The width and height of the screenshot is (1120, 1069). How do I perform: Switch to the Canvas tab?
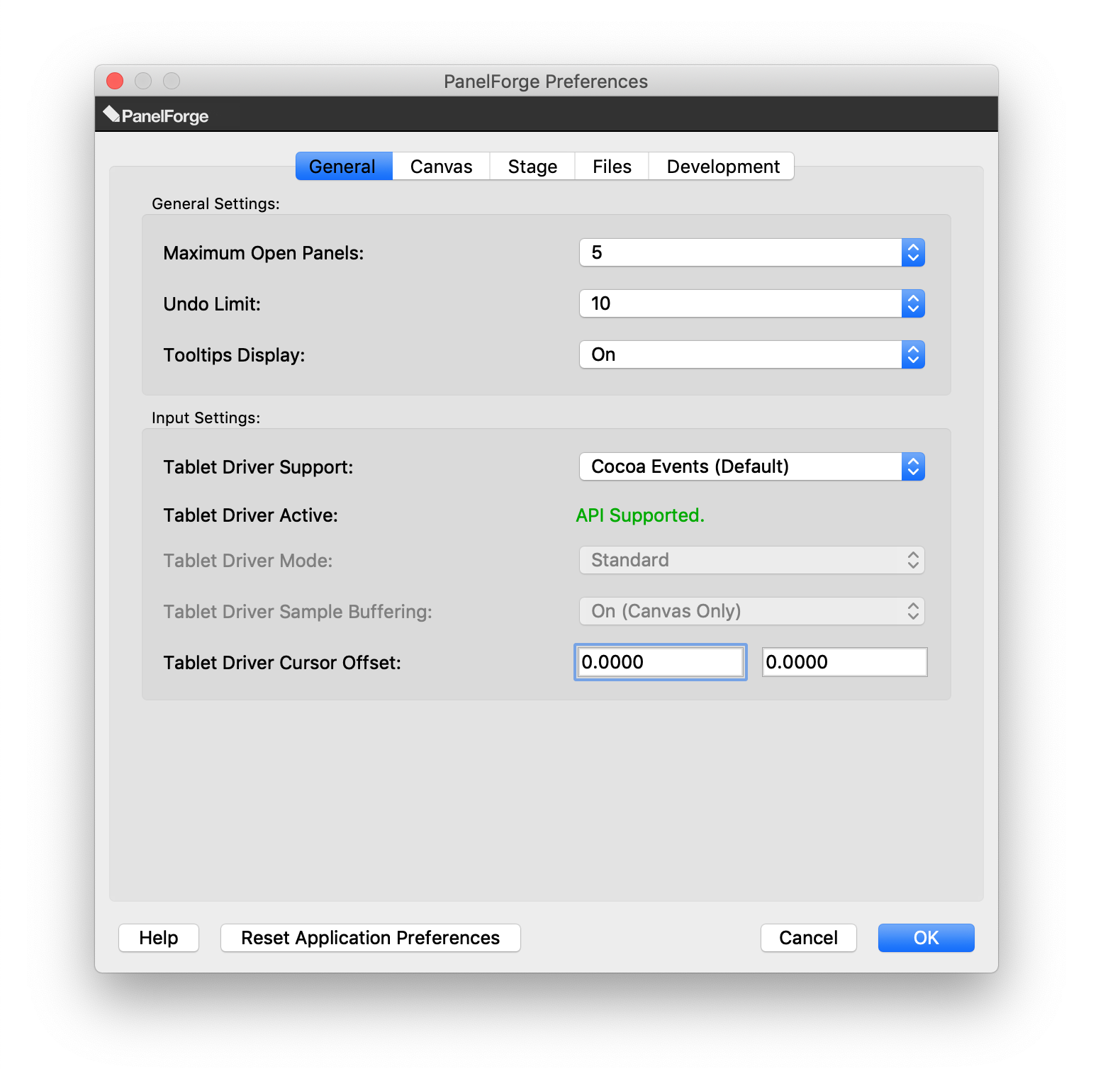[x=441, y=167]
